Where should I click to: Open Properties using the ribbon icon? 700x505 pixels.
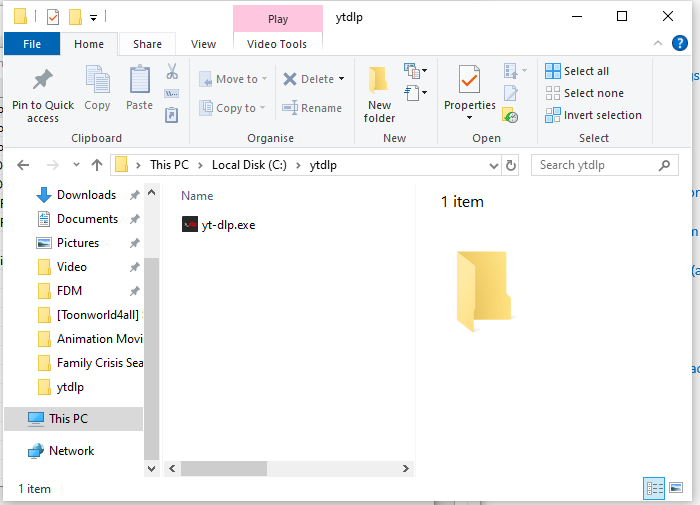click(x=469, y=80)
